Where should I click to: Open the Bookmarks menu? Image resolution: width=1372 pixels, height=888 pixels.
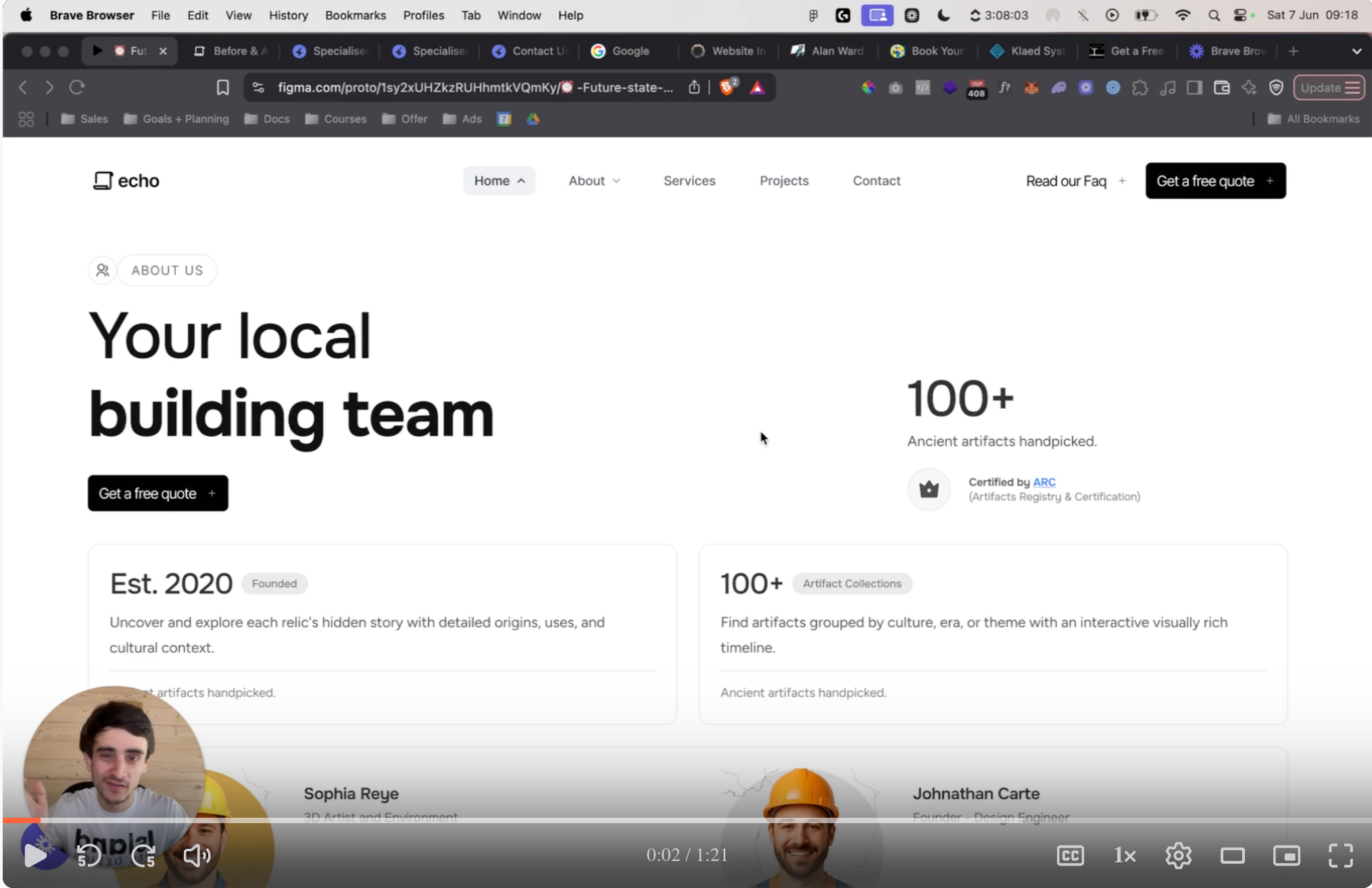point(356,15)
